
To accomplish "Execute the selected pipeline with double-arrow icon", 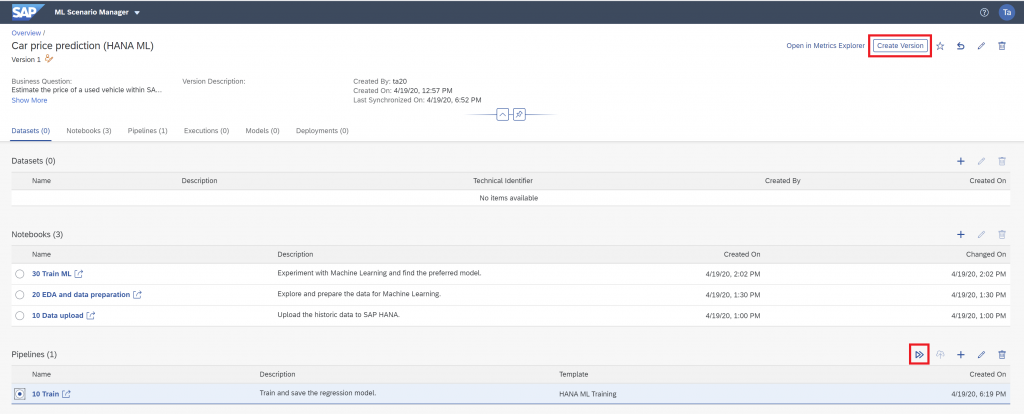I will coord(920,355).
